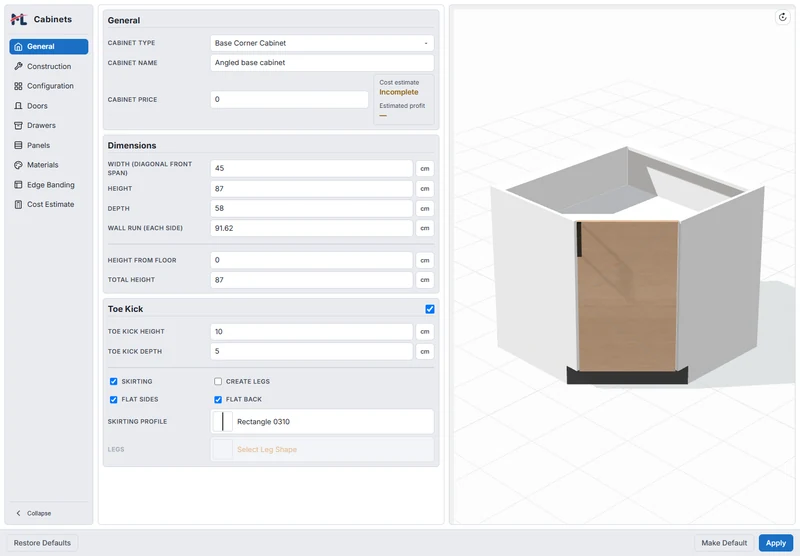Toggle the Toe Kick section checkbox
The width and height of the screenshot is (800, 556).
430,309
